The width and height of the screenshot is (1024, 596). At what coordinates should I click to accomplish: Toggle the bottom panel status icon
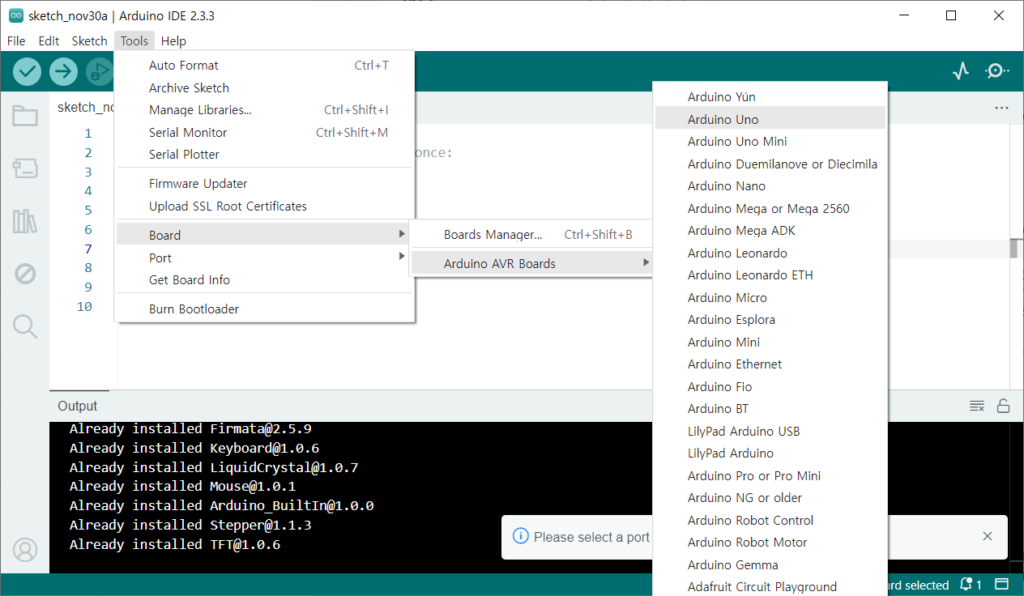pos(1001,584)
